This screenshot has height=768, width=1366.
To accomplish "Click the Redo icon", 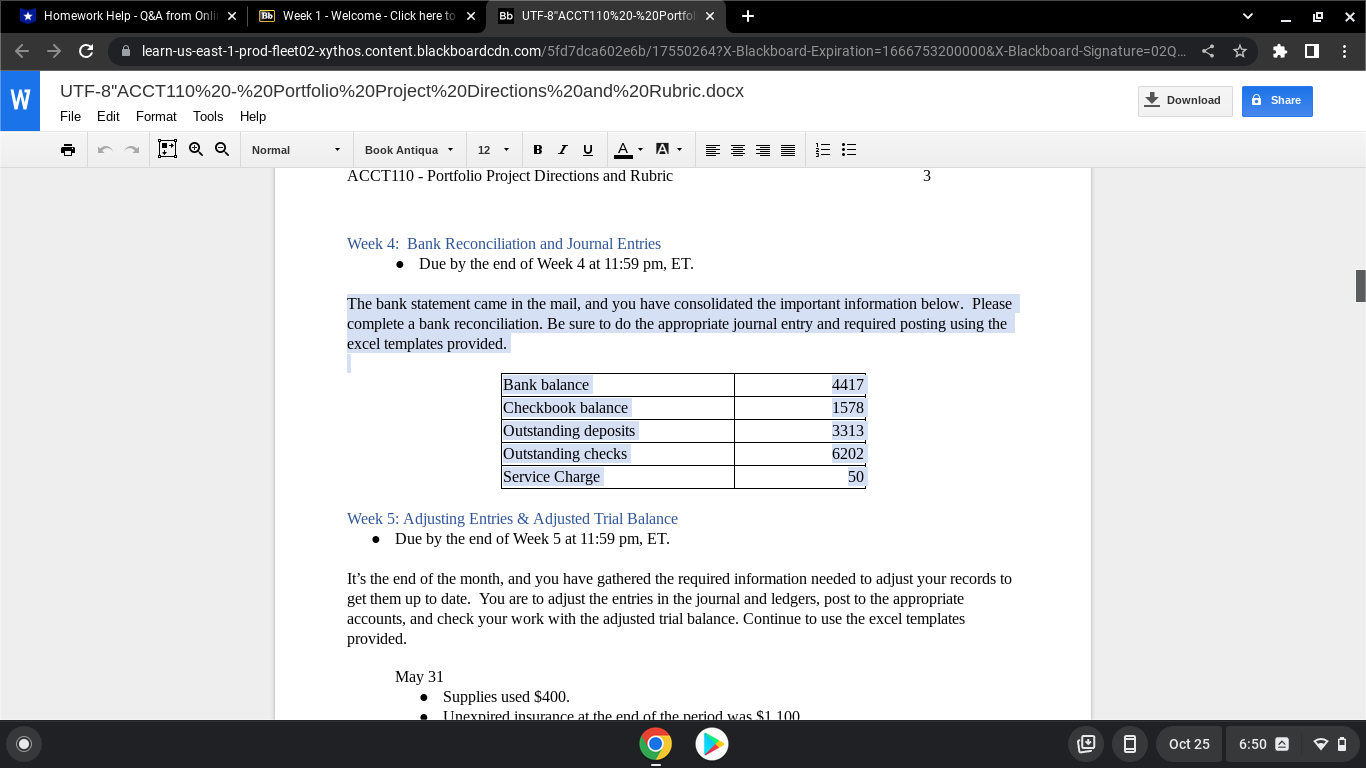I will pos(131,149).
